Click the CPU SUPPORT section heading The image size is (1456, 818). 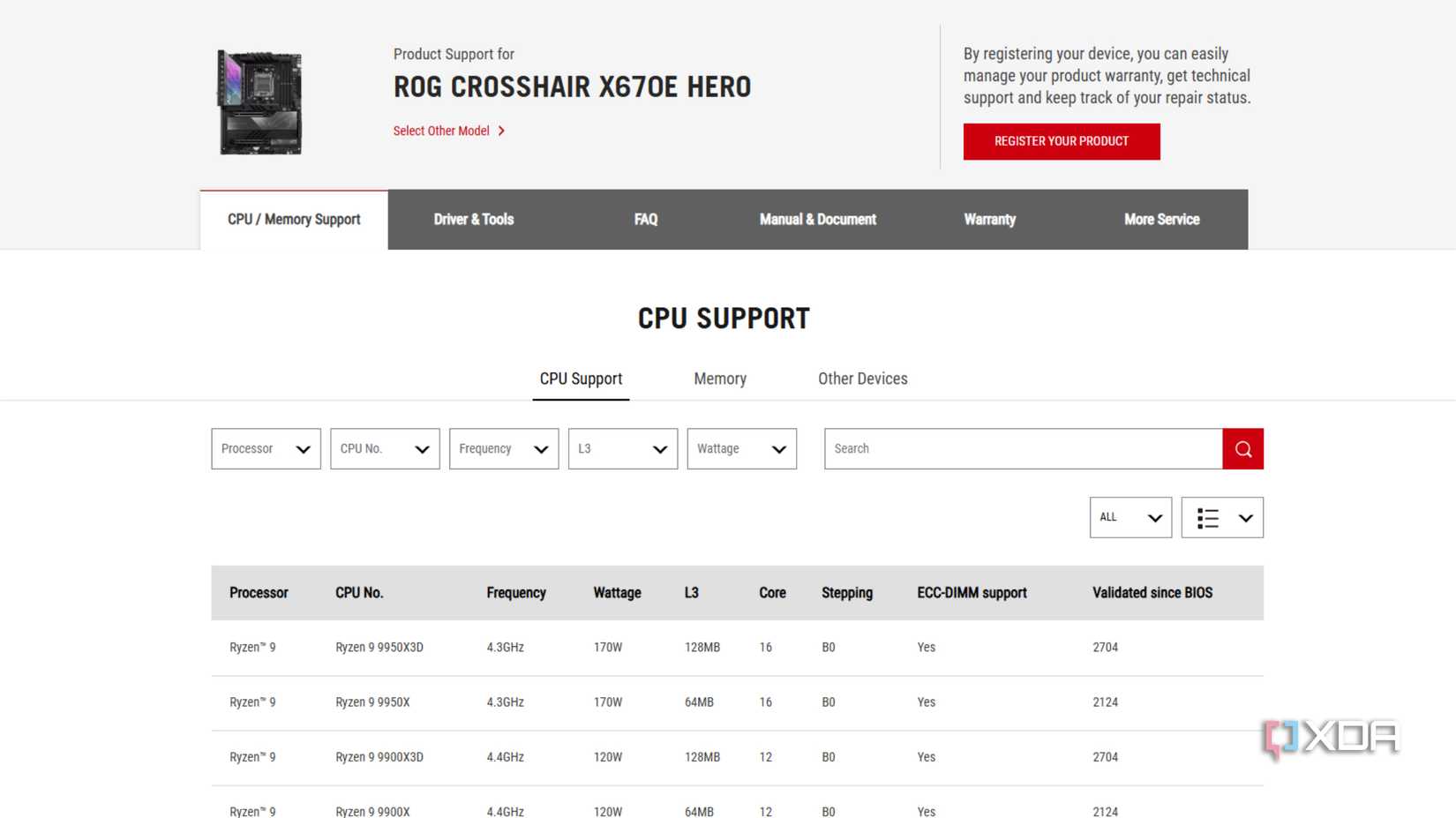pos(724,319)
